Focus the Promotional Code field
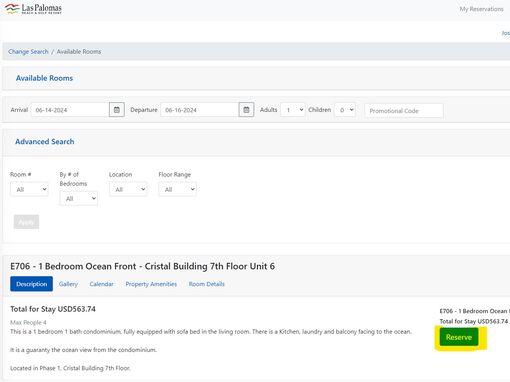 pos(404,111)
